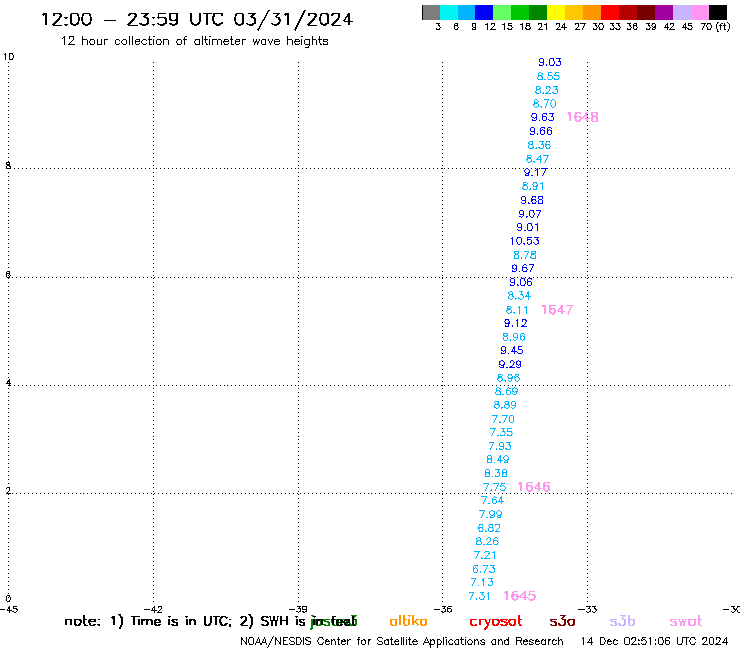Click the wave height reading 8.78
Image resolution: width=740 pixels, height=650 pixels.
tap(525, 255)
